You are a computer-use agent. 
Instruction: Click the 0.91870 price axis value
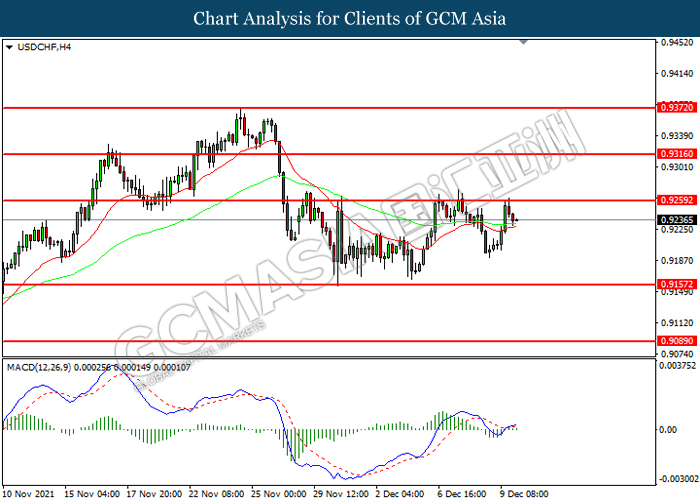tap(677, 260)
